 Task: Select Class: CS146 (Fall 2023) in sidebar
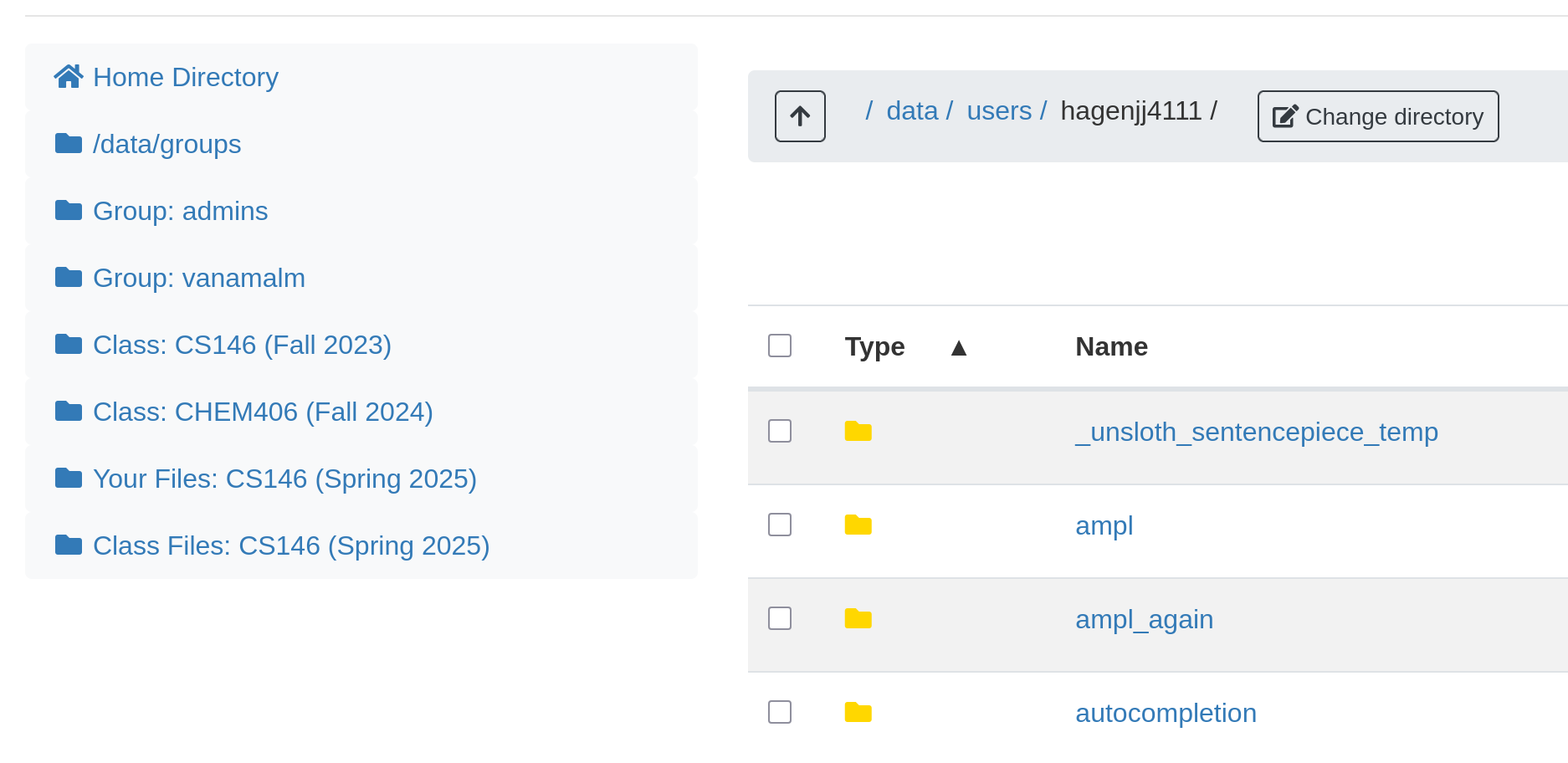coord(241,344)
